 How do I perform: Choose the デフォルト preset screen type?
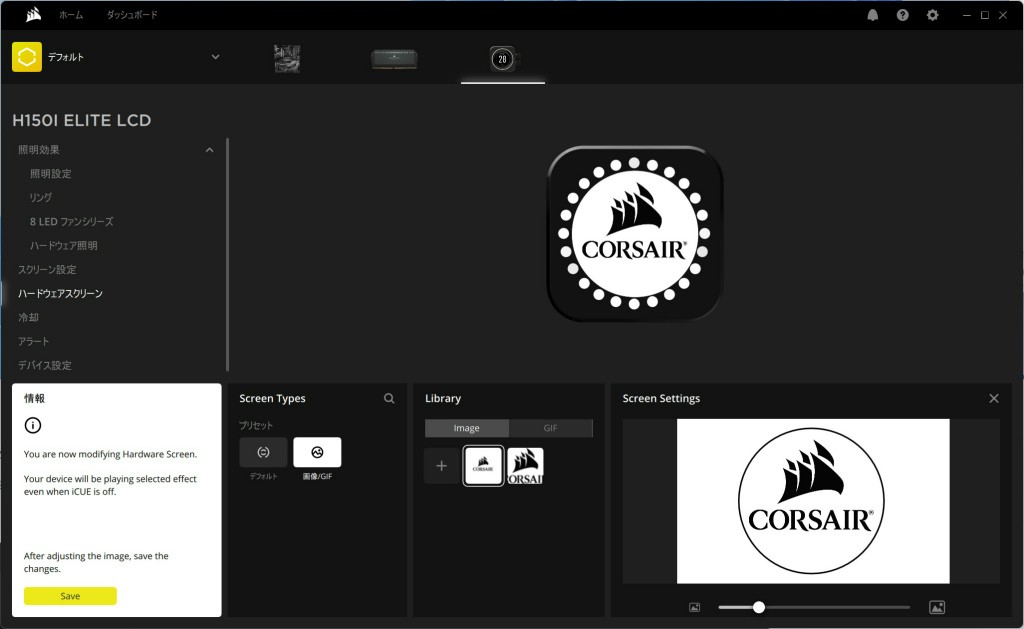263,453
